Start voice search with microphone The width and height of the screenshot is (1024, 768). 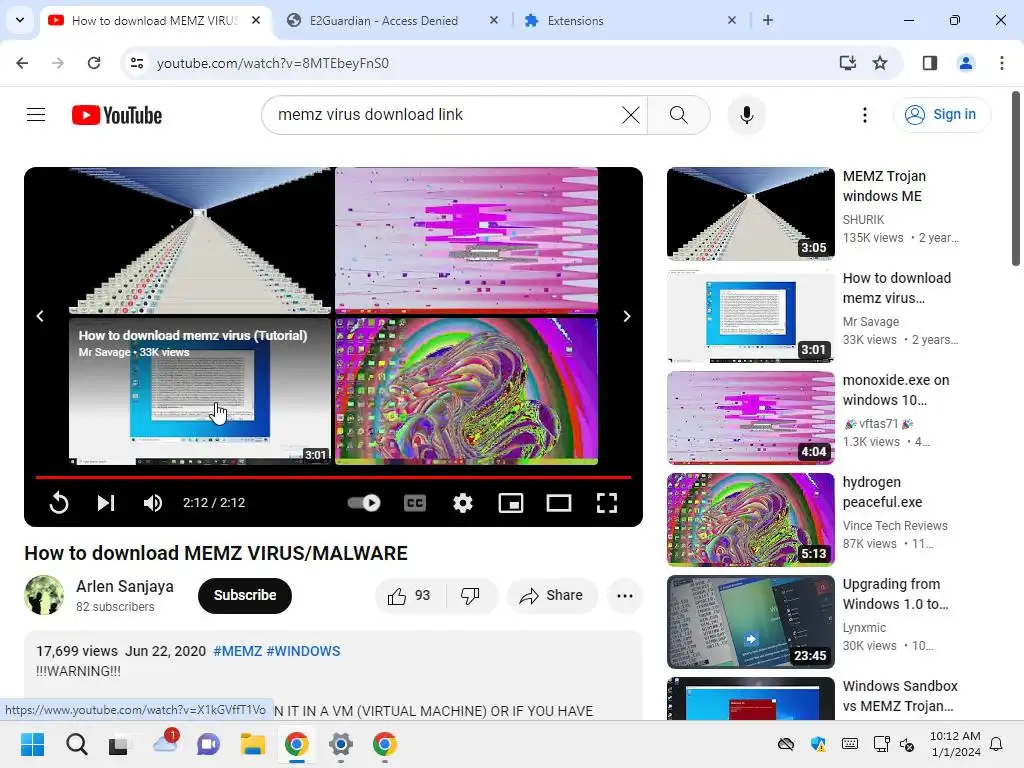pos(746,115)
